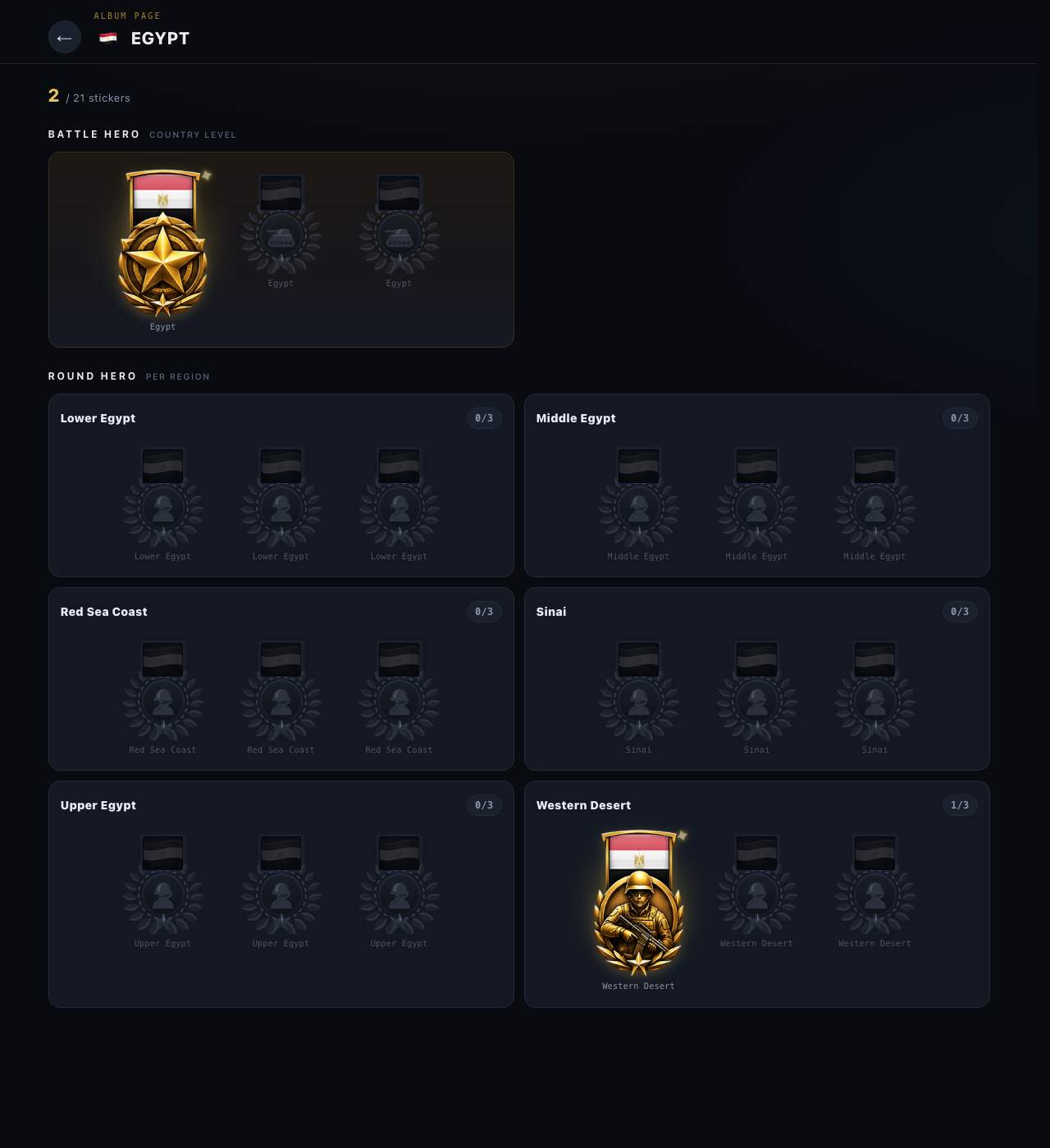This screenshot has width=1050, height=1148.
Task: Go back using the arrow button
Action: click(65, 38)
